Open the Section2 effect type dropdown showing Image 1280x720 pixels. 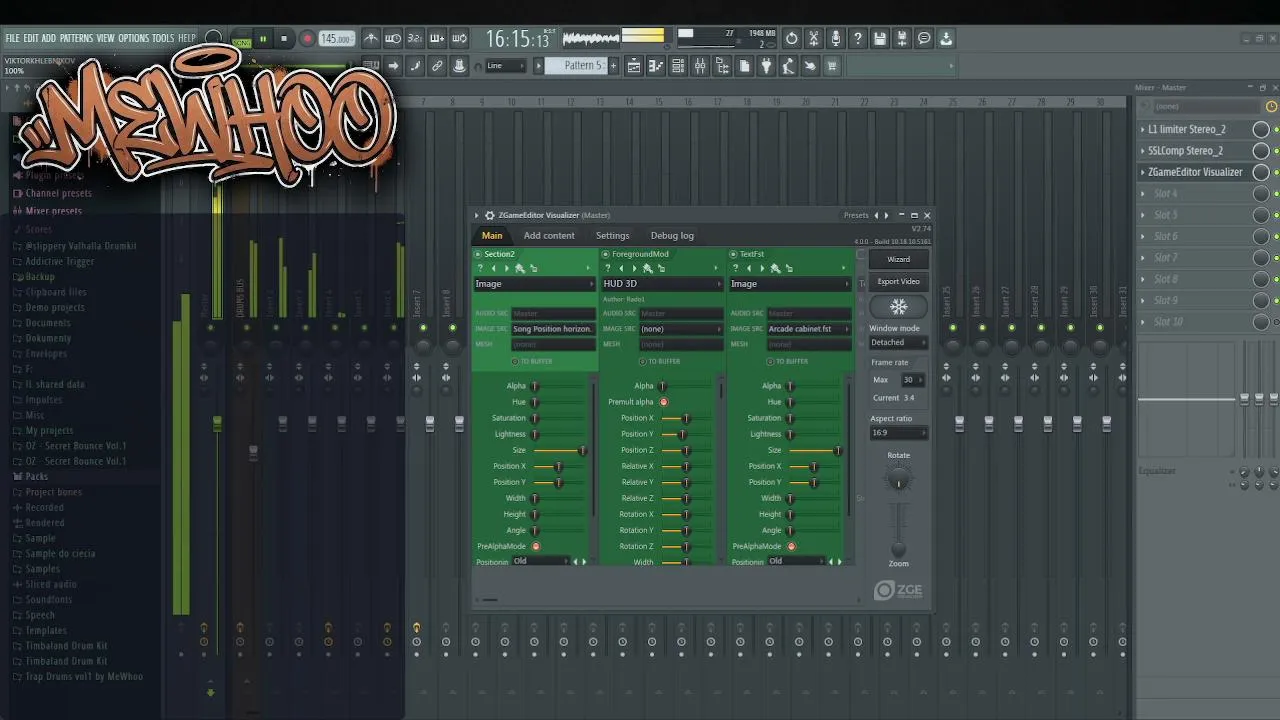tap(534, 284)
